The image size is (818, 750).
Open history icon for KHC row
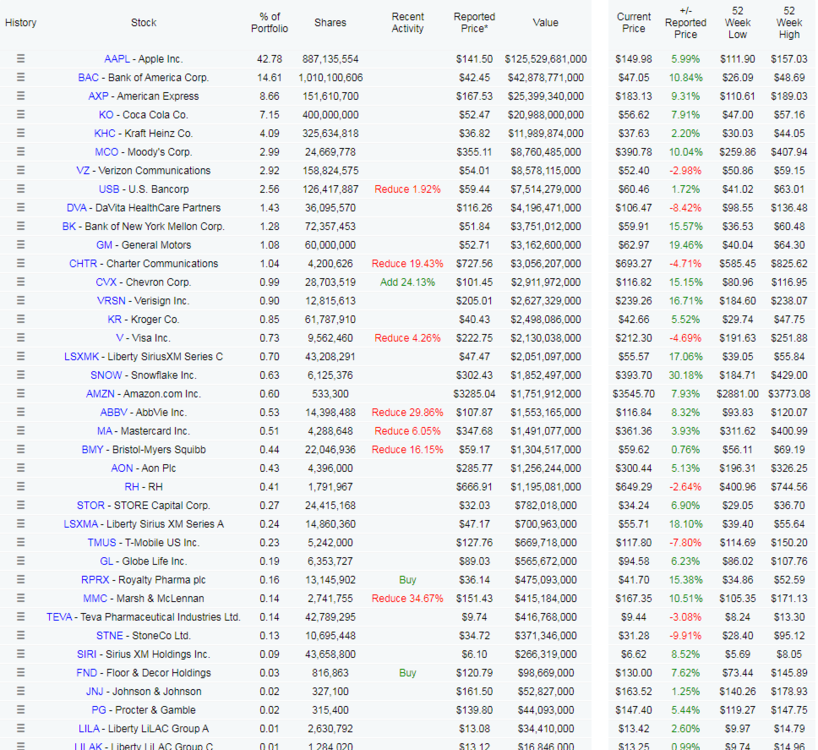point(21,133)
